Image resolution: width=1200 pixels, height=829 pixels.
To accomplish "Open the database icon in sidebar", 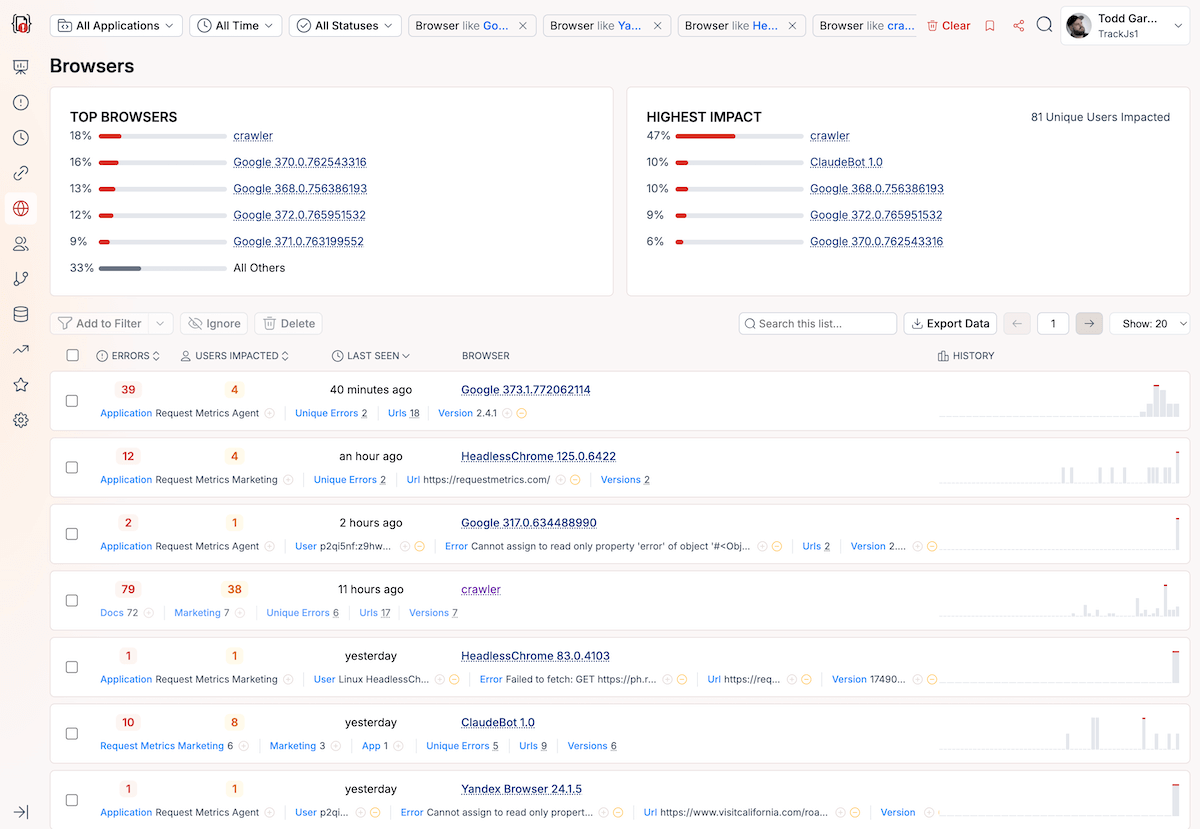I will [x=20, y=314].
